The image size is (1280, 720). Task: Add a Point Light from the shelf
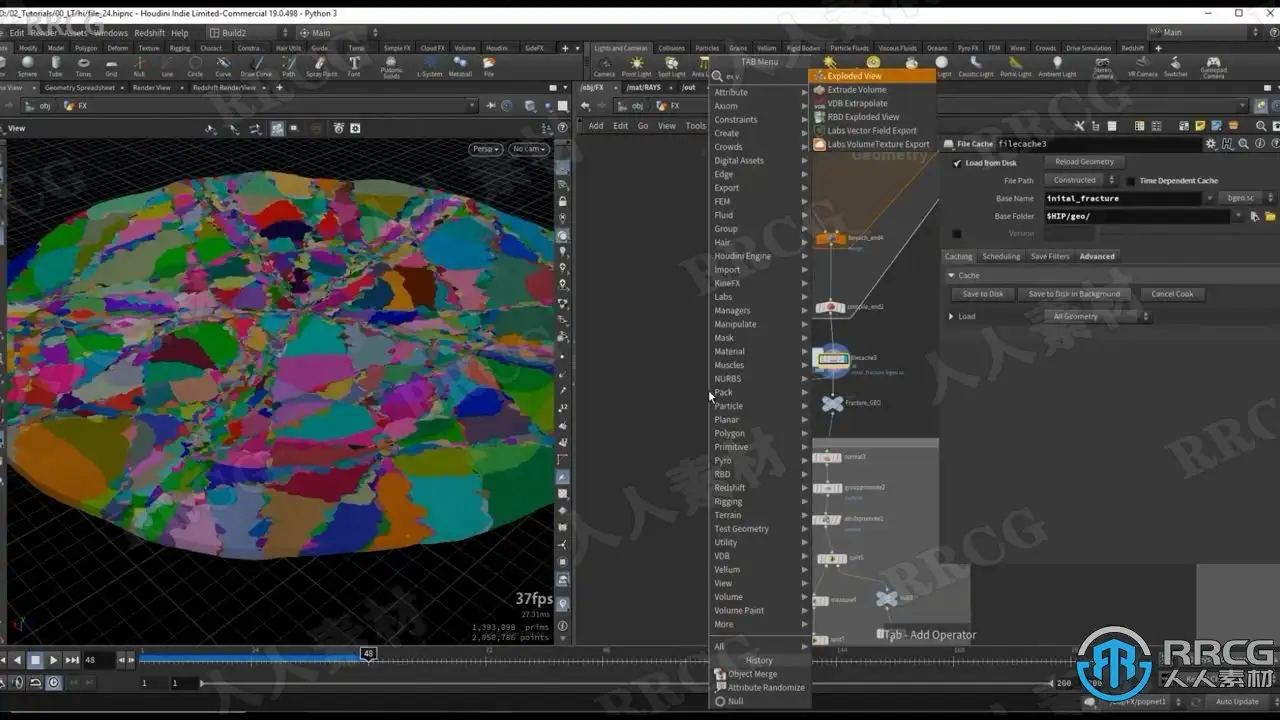tap(636, 67)
